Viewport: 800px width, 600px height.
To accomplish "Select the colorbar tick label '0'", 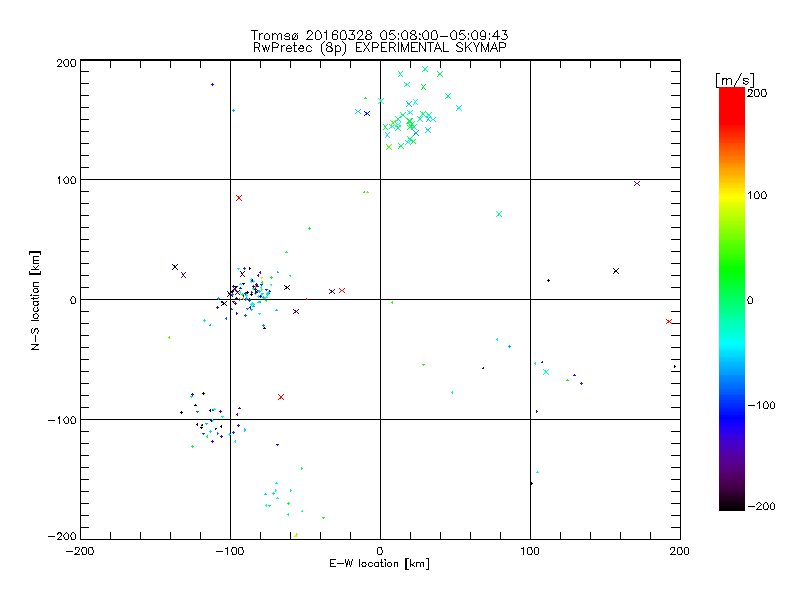I will (x=750, y=300).
